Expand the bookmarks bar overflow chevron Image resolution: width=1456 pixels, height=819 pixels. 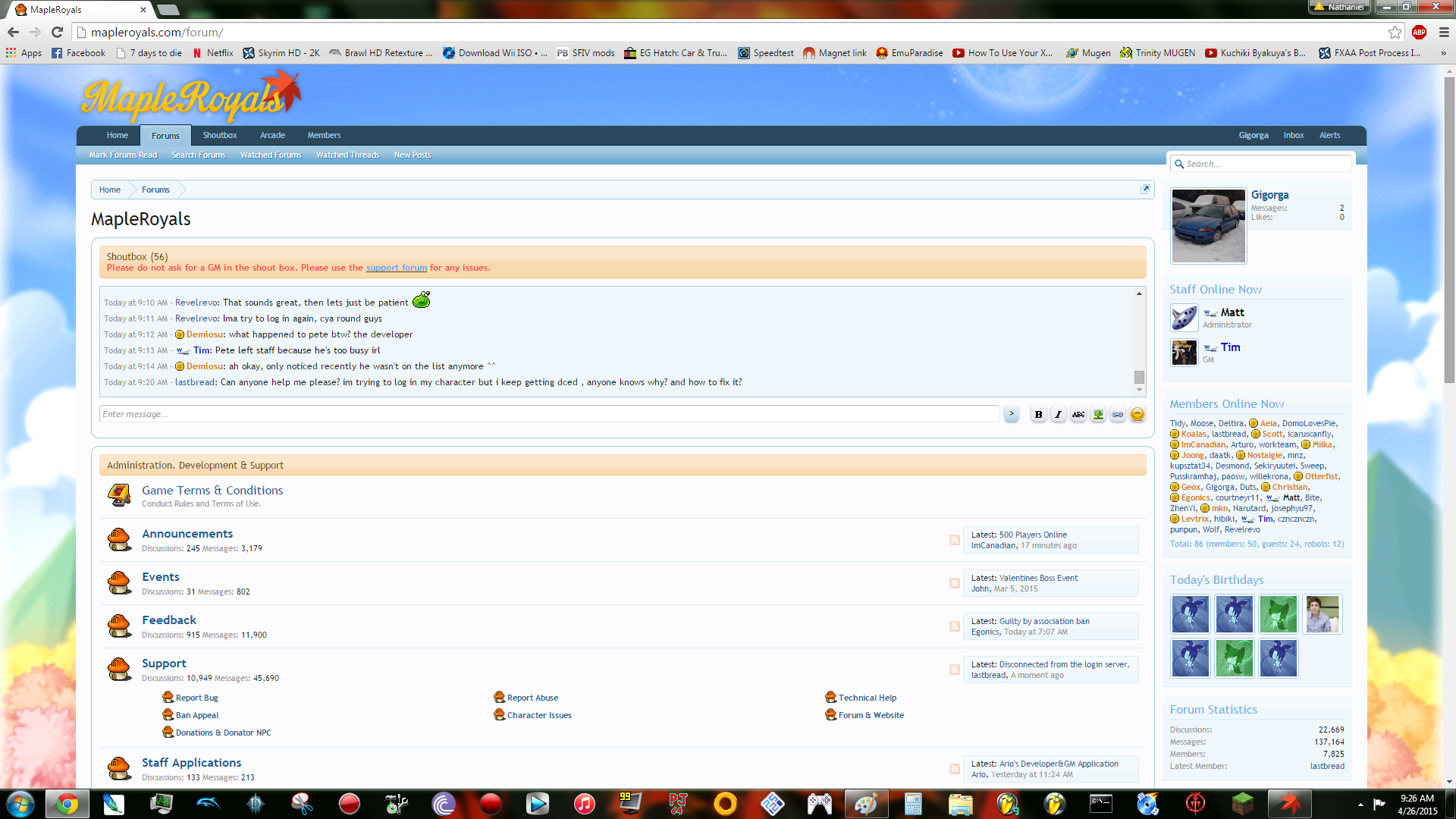[x=1443, y=53]
